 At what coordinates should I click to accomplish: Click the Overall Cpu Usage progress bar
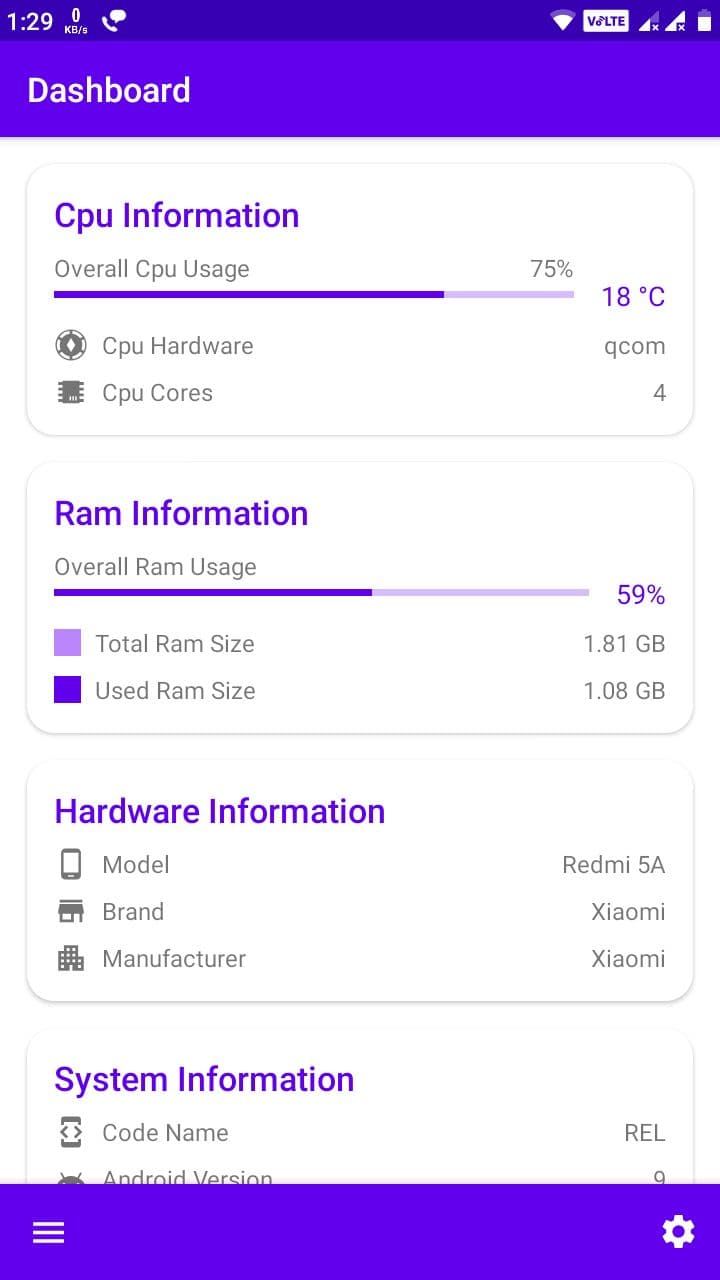coord(314,294)
